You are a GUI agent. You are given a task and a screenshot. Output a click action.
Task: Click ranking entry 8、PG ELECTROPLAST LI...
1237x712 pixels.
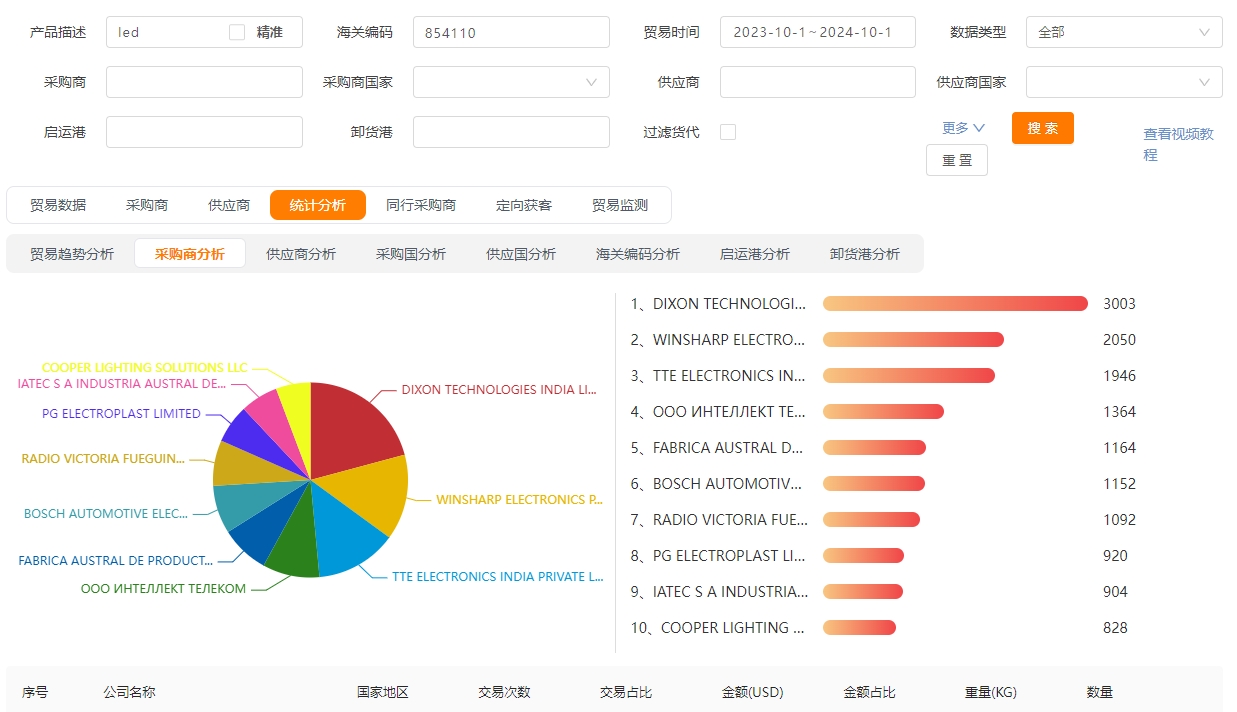[718, 556]
